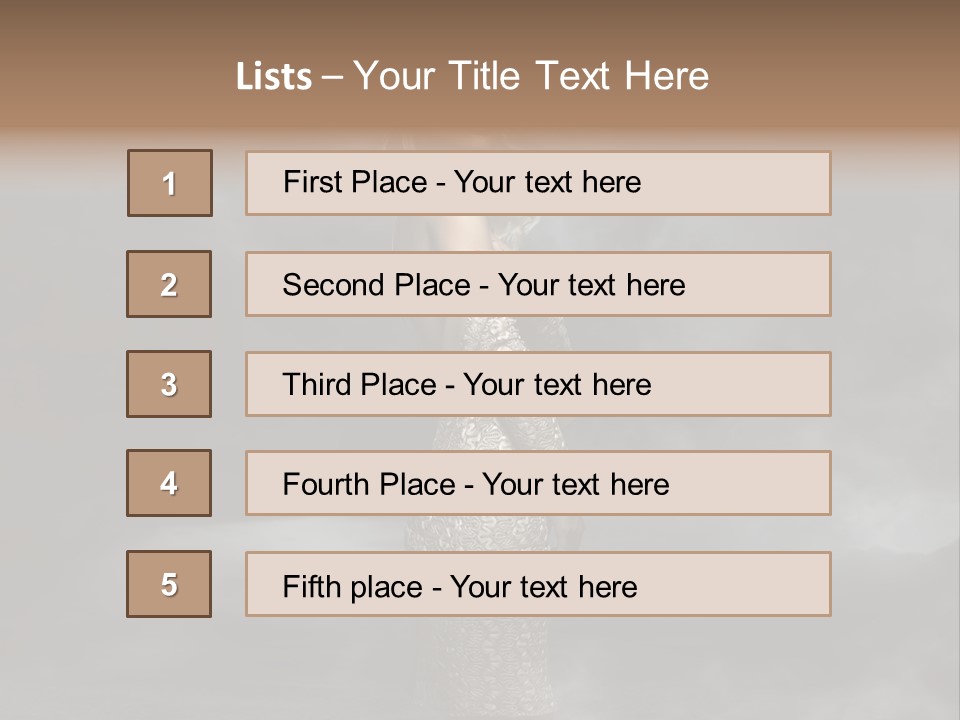
Task: Place cursor in Second Place row's Your text here
Action: tap(591, 285)
